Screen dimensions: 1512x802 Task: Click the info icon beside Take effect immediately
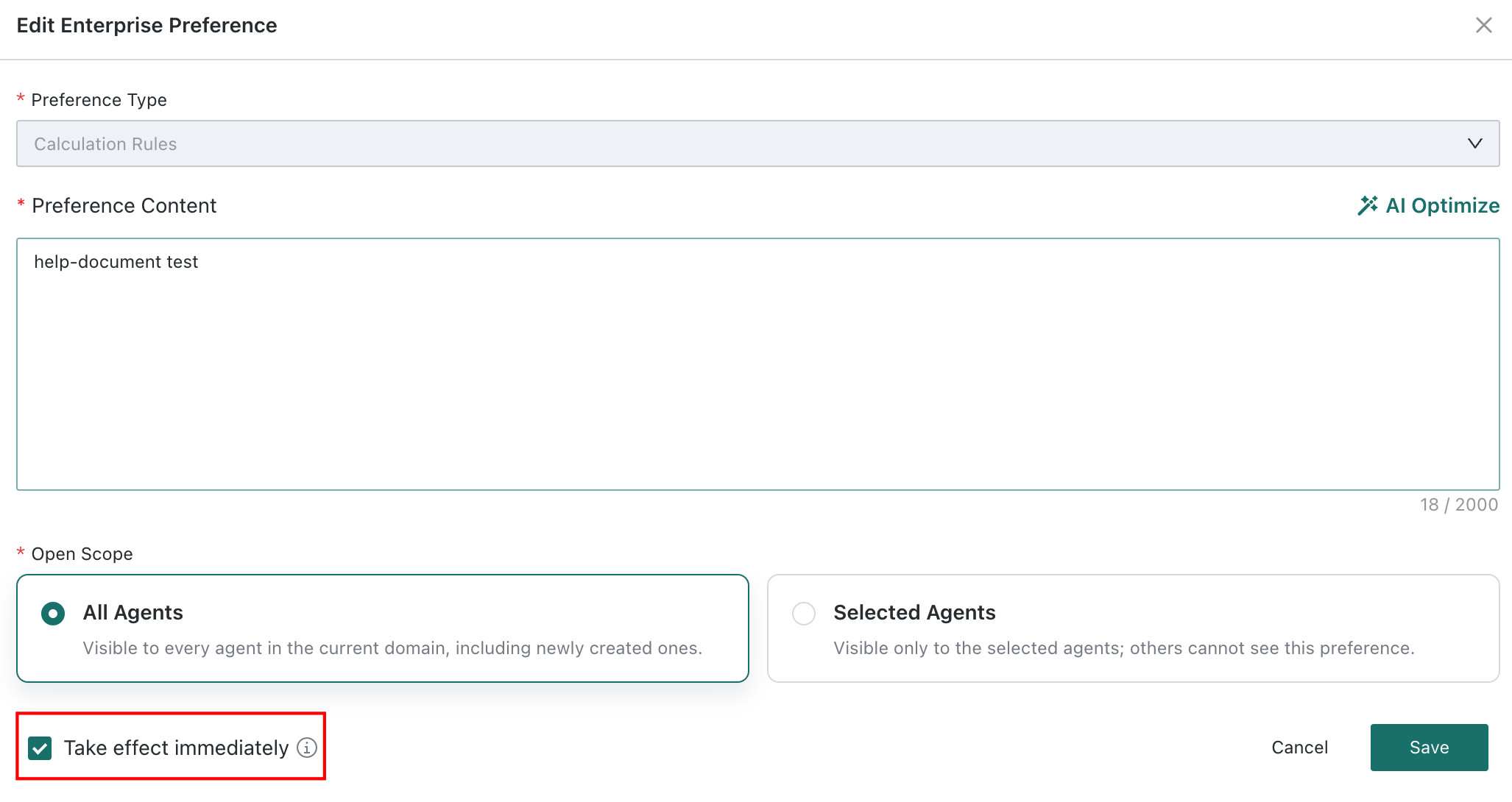click(x=307, y=748)
